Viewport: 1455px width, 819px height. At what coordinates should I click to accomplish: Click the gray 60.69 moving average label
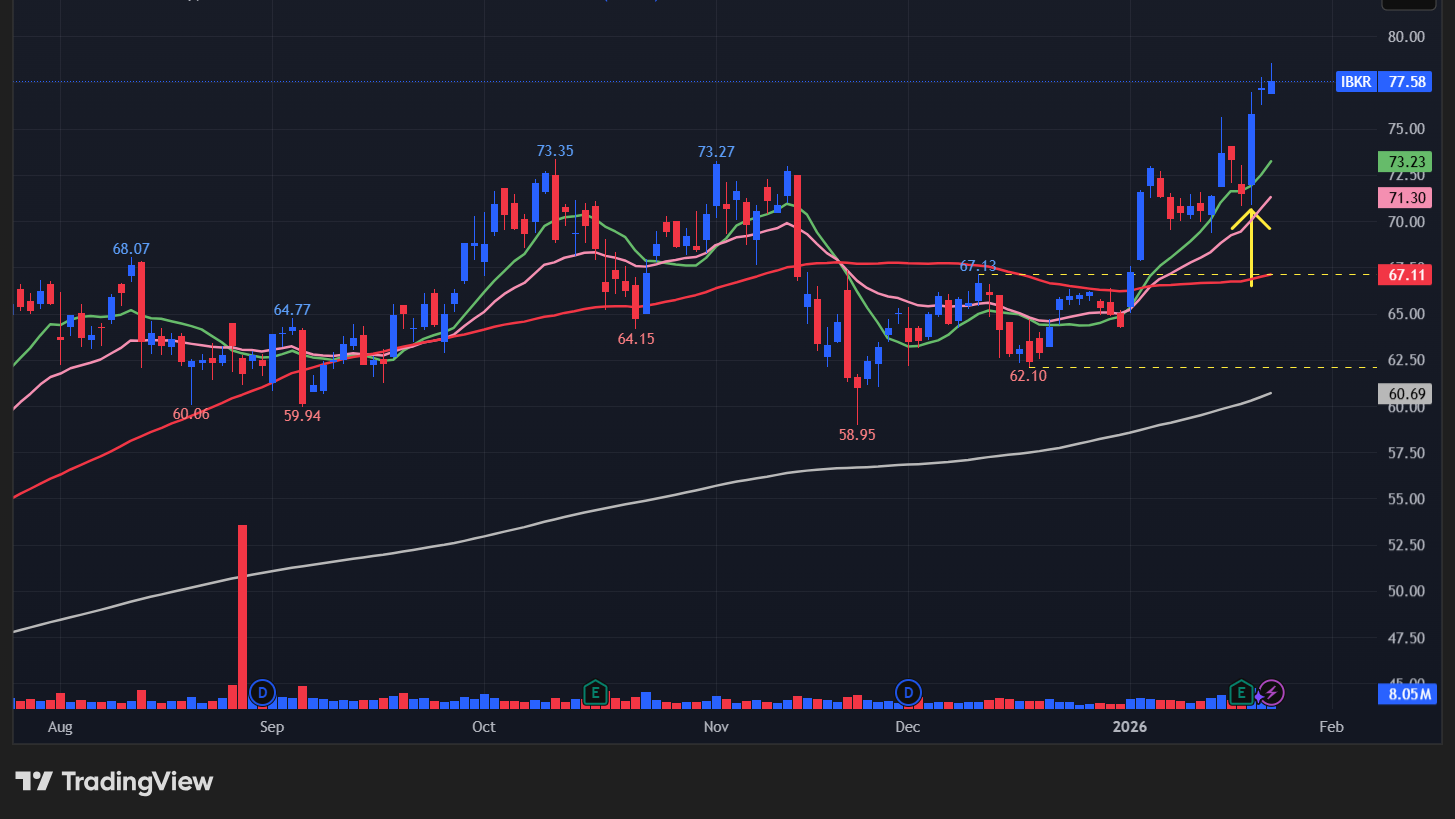pyautogui.click(x=1406, y=394)
